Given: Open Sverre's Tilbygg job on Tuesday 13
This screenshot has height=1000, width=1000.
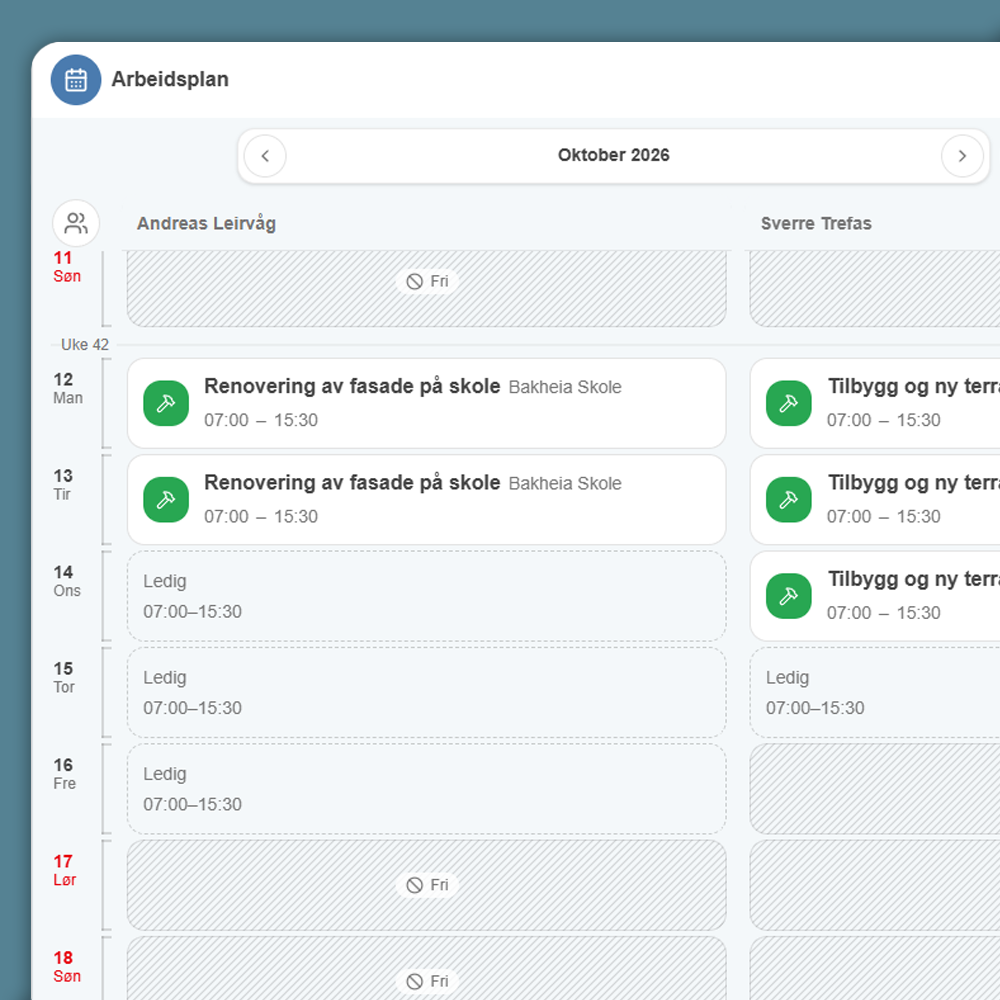Looking at the screenshot, I should pyautogui.click(x=875, y=499).
